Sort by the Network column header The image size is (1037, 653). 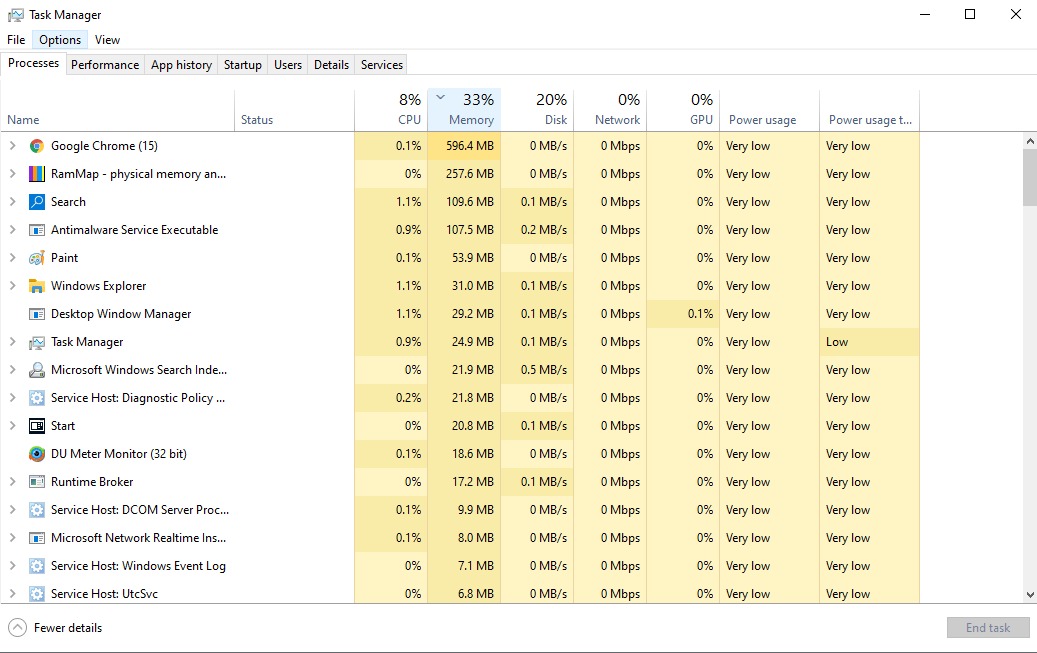[x=610, y=110]
